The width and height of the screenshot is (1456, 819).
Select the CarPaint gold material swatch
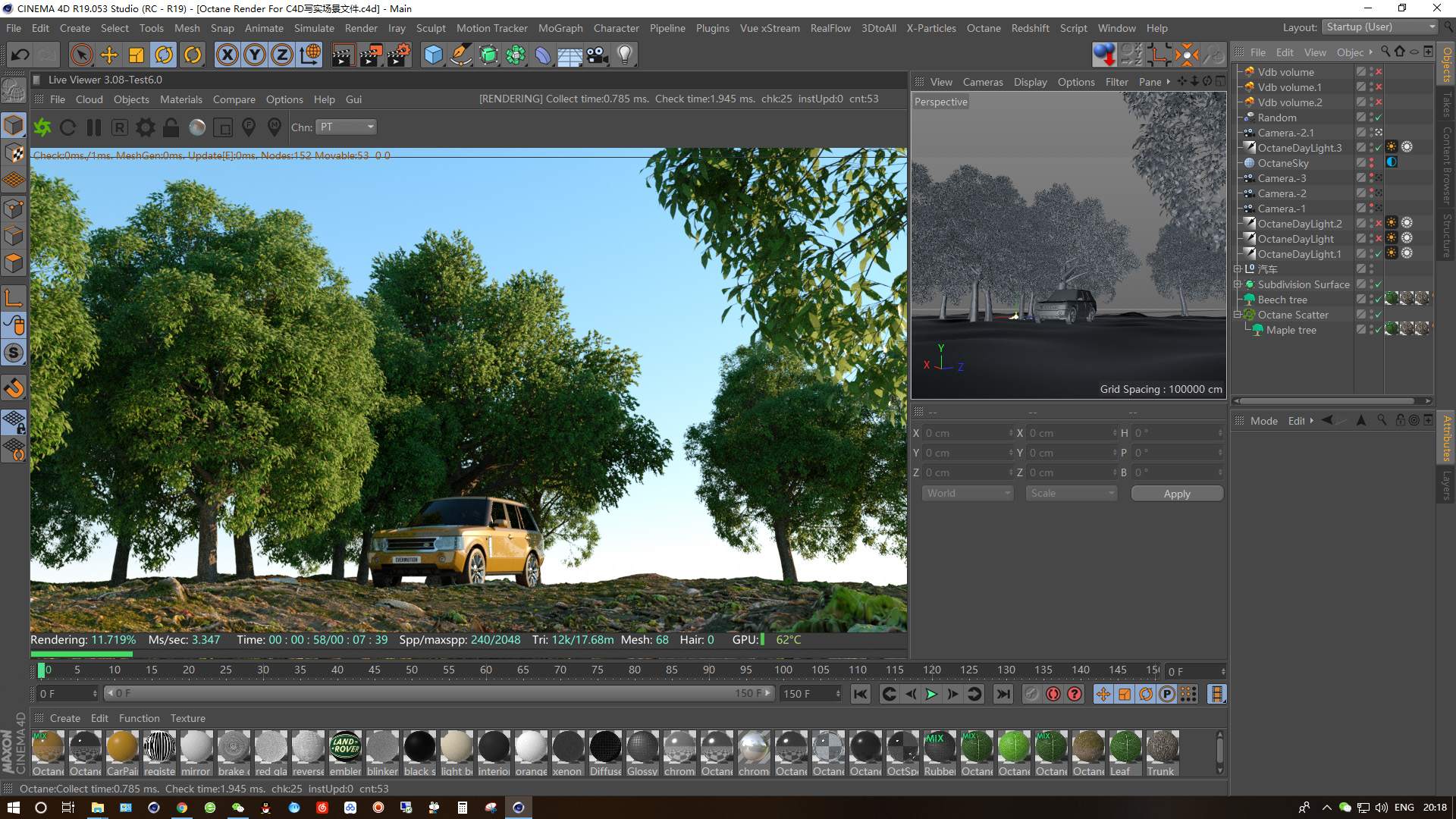[122, 748]
